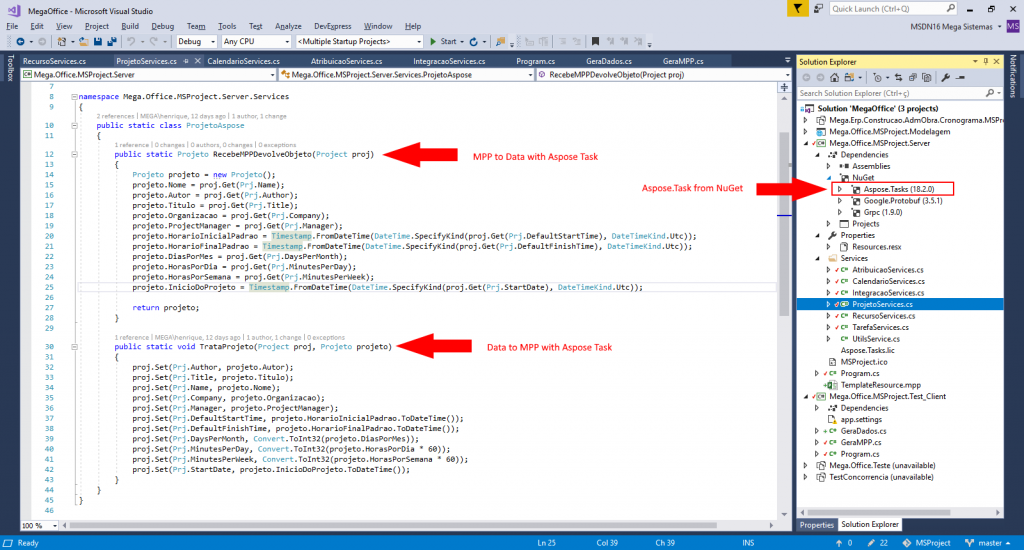Open the Multiple Startup Projects dropdown

(x=359, y=42)
